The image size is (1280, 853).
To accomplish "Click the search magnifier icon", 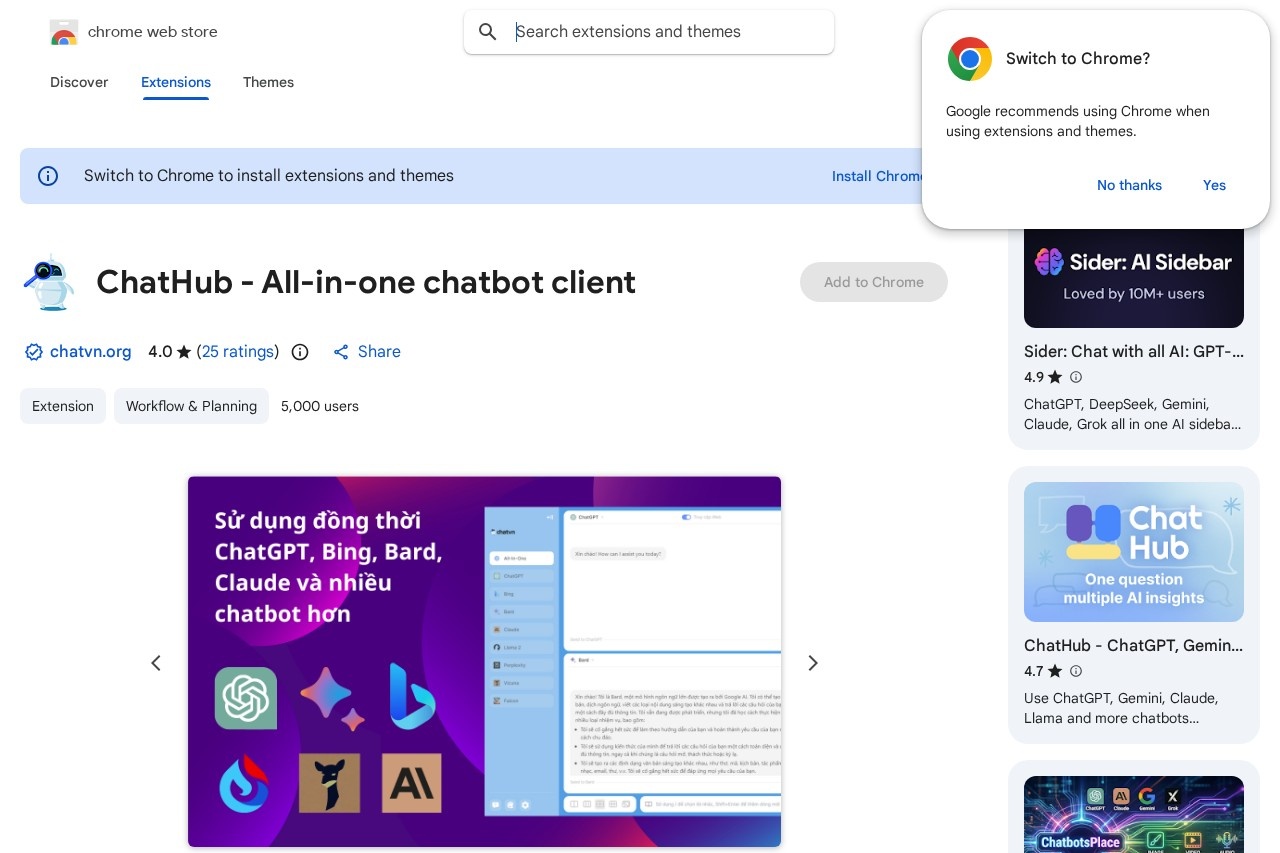I will click(x=488, y=32).
